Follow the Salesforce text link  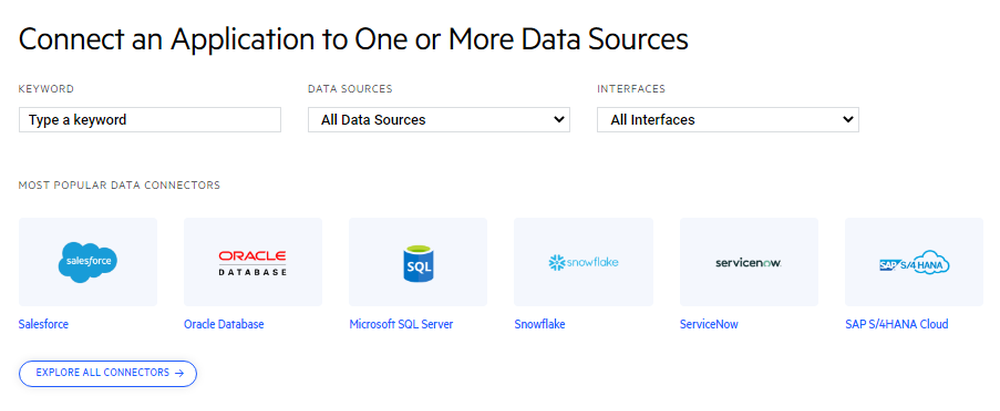[43, 324]
